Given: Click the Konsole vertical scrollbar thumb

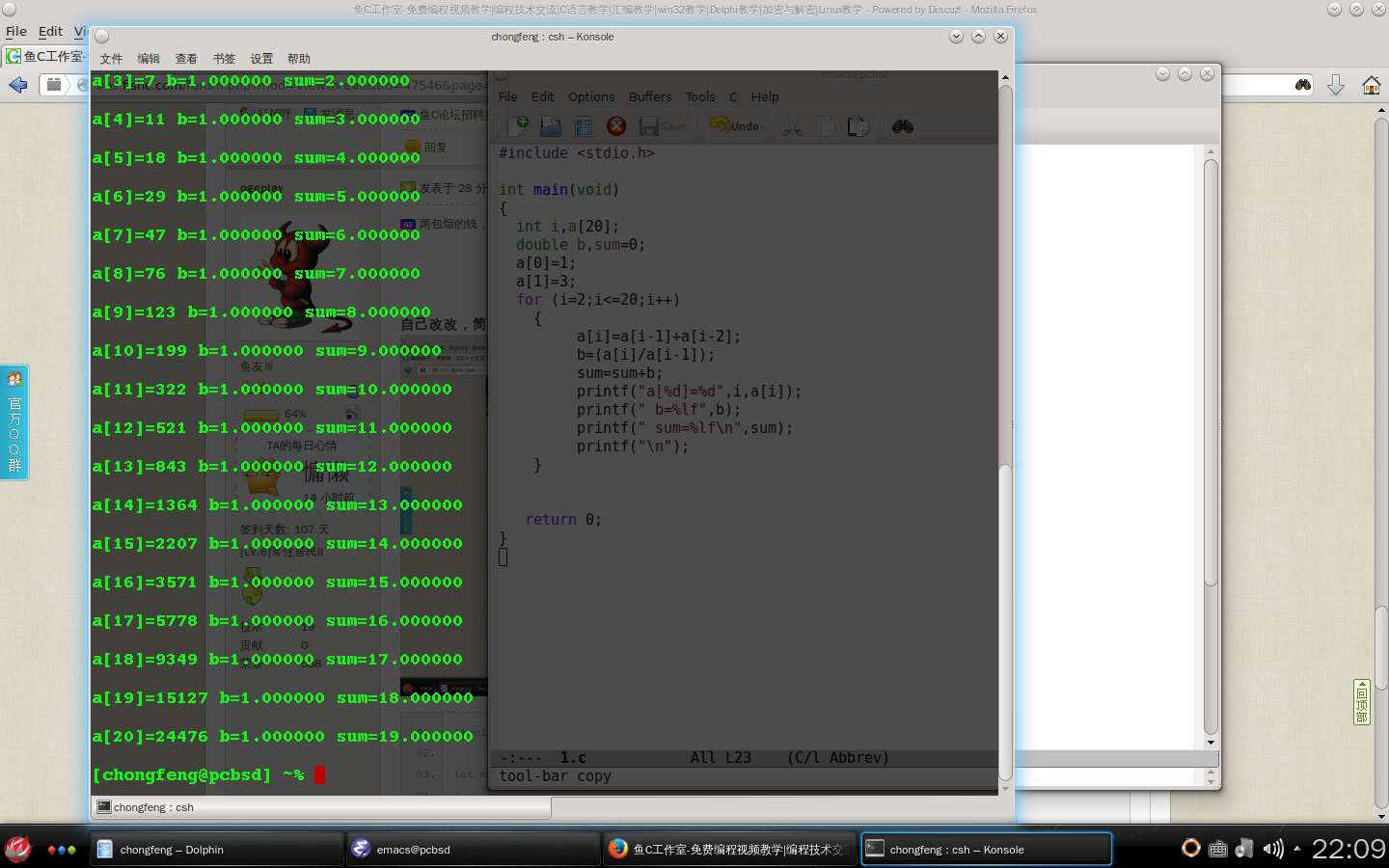Looking at the screenshot, I should point(1005,622).
